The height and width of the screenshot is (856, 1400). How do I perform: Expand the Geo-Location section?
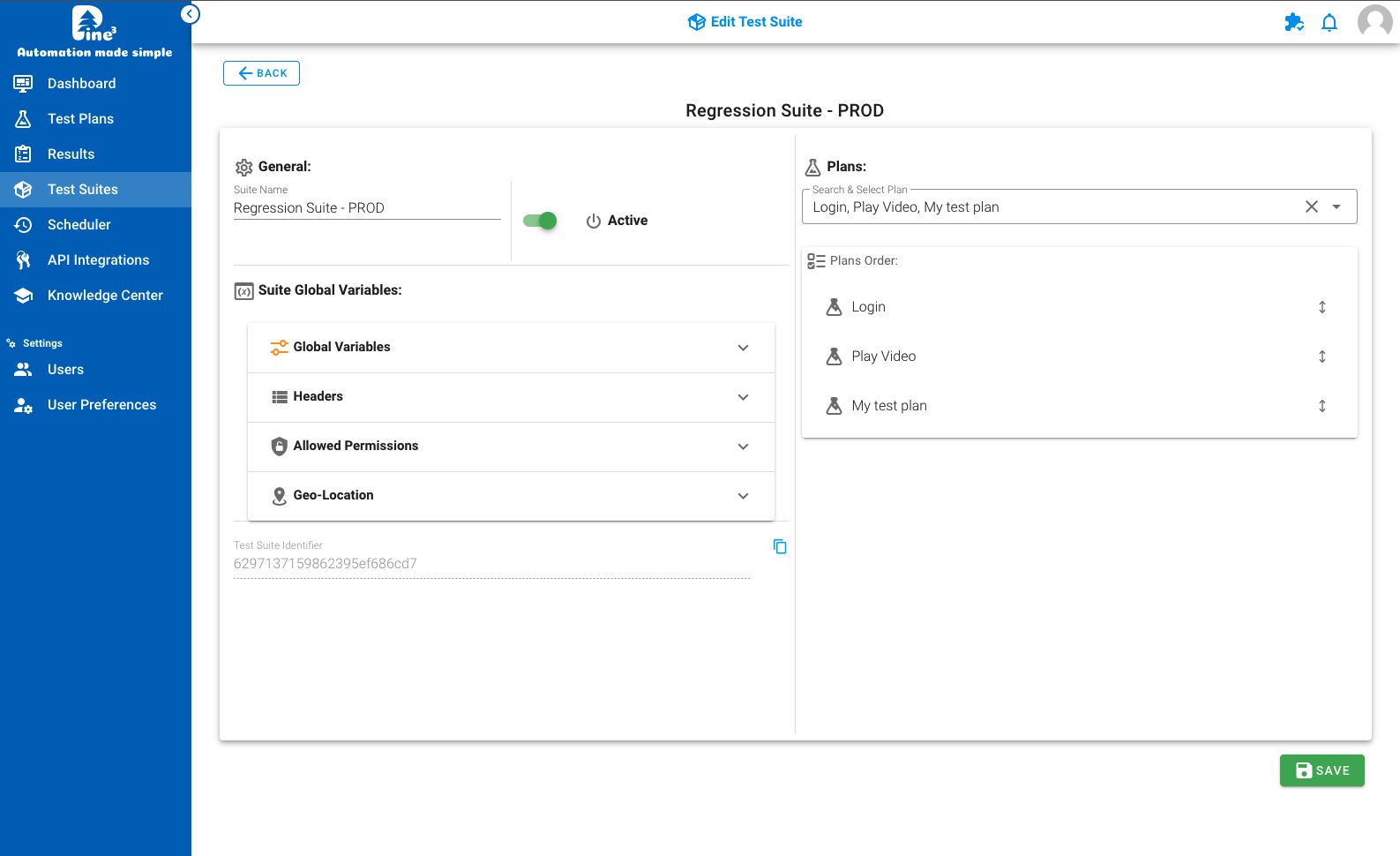(743, 496)
